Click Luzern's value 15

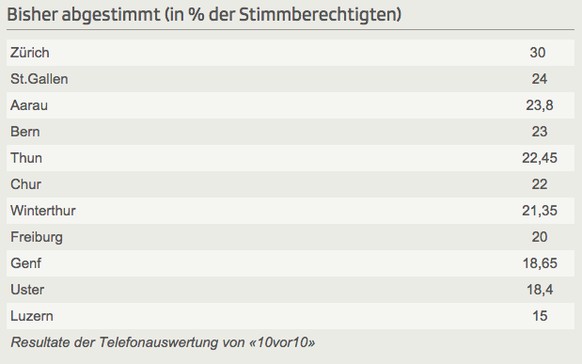click(x=540, y=316)
